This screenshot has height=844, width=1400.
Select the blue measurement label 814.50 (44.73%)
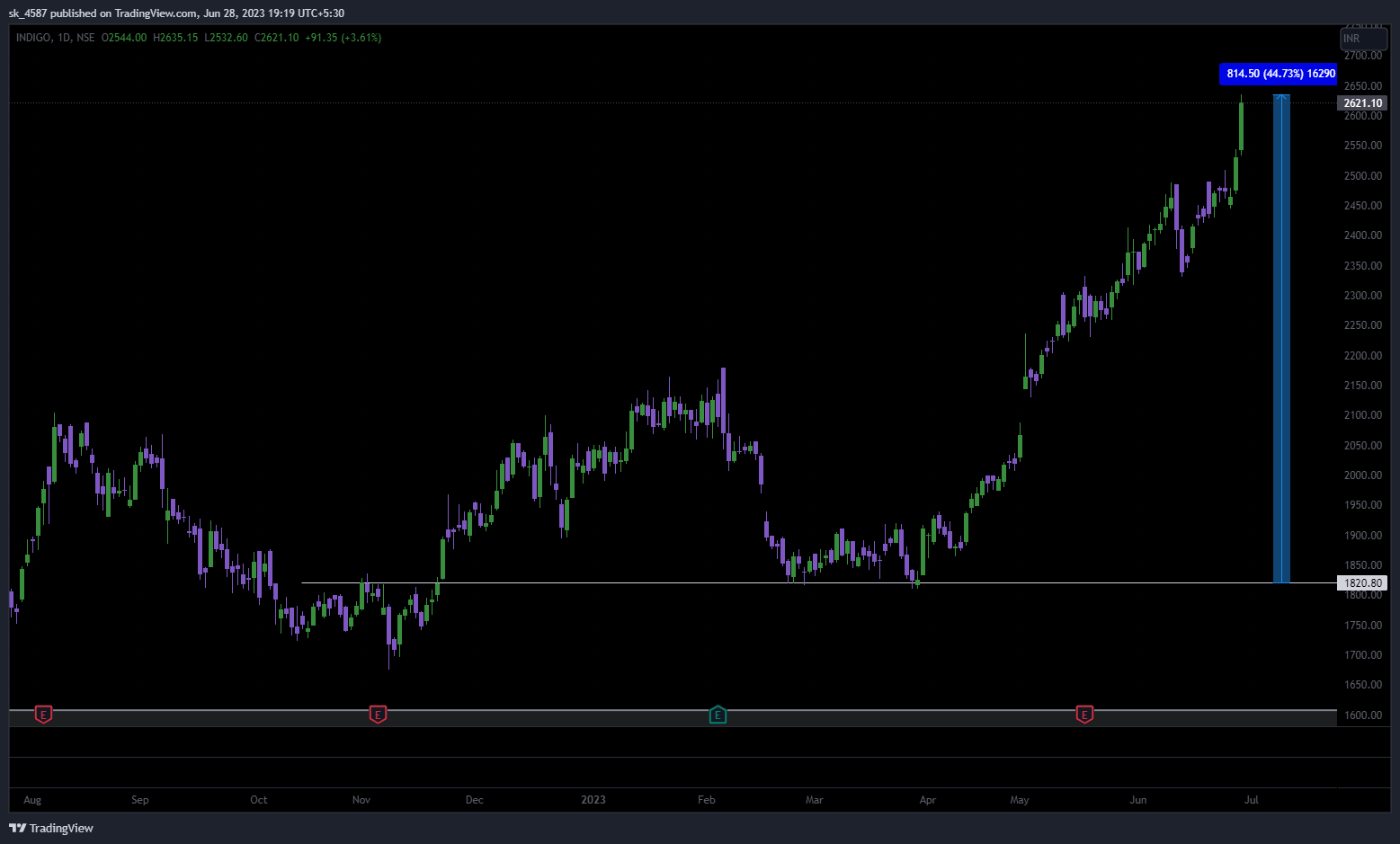click(1279, 74)
